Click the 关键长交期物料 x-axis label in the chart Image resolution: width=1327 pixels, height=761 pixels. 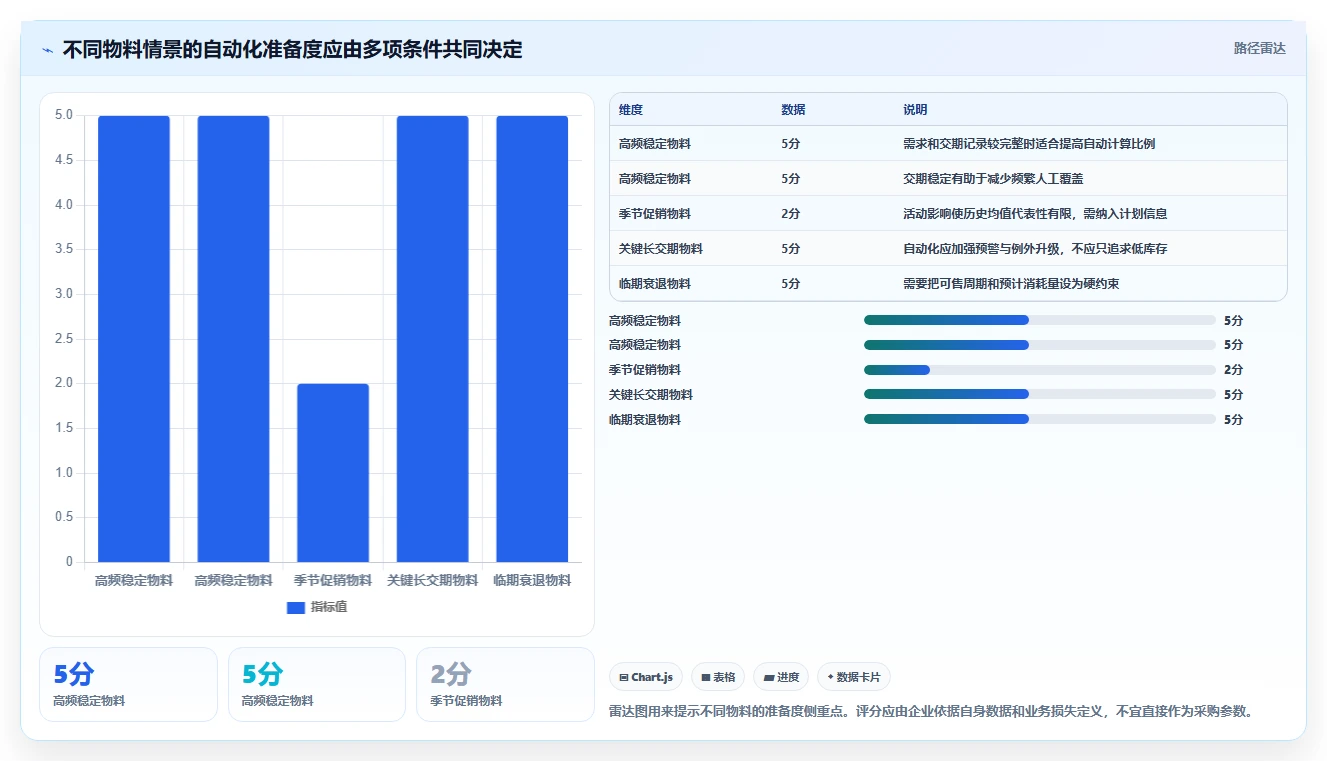coord(432,580)
